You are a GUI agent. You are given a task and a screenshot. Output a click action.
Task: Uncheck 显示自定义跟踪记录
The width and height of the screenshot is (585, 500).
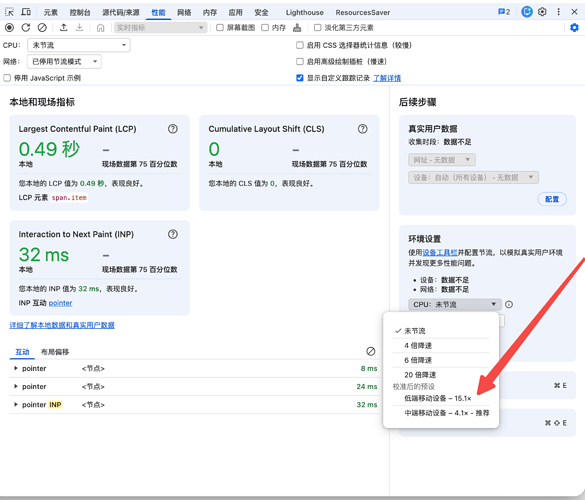coord(300,78)
